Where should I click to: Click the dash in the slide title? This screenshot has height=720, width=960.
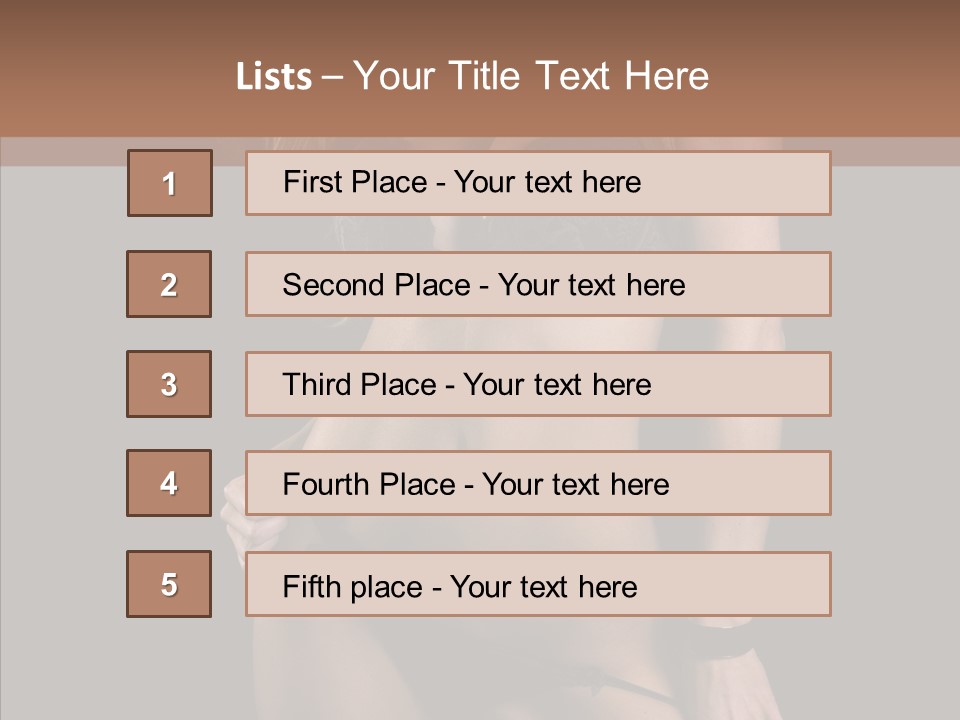[333, 77]
